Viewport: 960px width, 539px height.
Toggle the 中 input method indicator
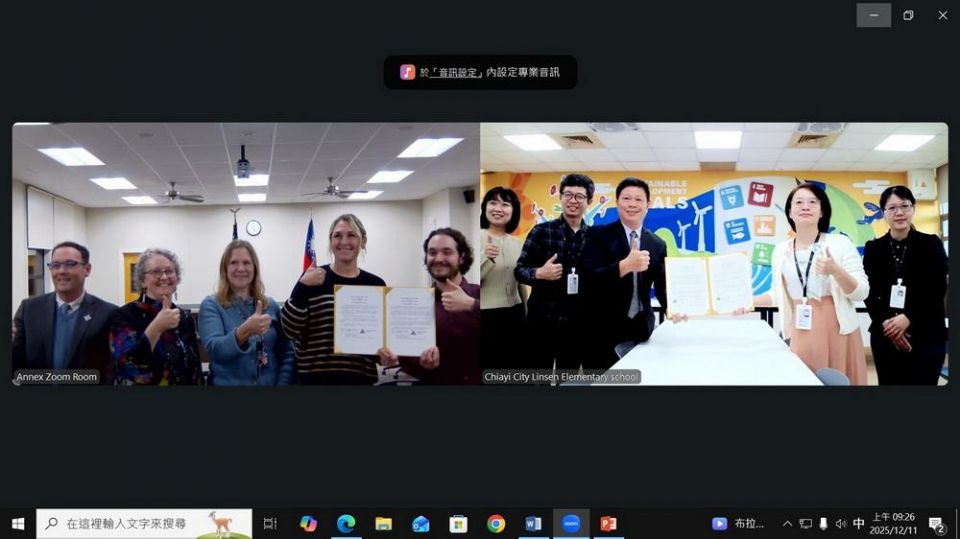pyautogui.click(x=858, y=523)
